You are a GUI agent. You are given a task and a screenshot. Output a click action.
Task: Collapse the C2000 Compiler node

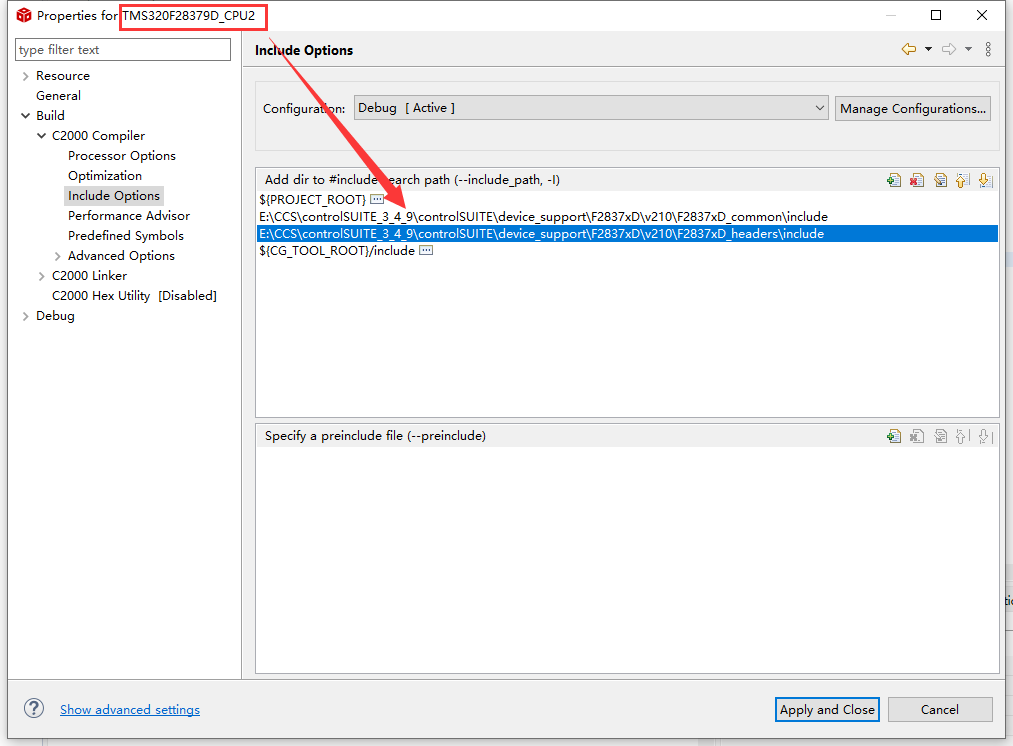click(41, 136)
